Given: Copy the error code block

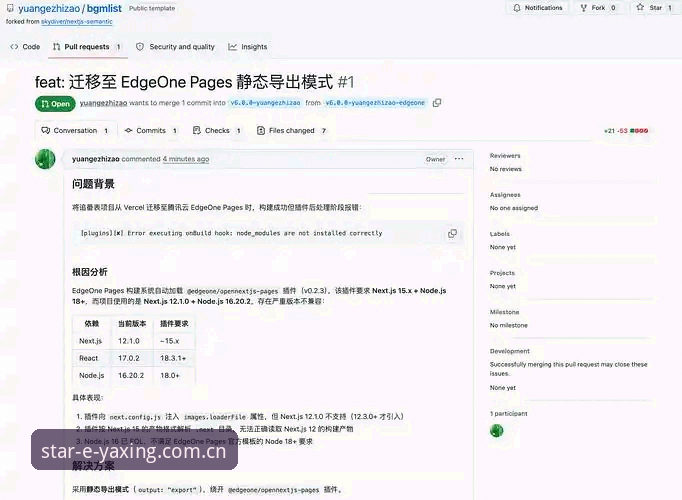Looking at the screenshot, I should tap(452, 233).
